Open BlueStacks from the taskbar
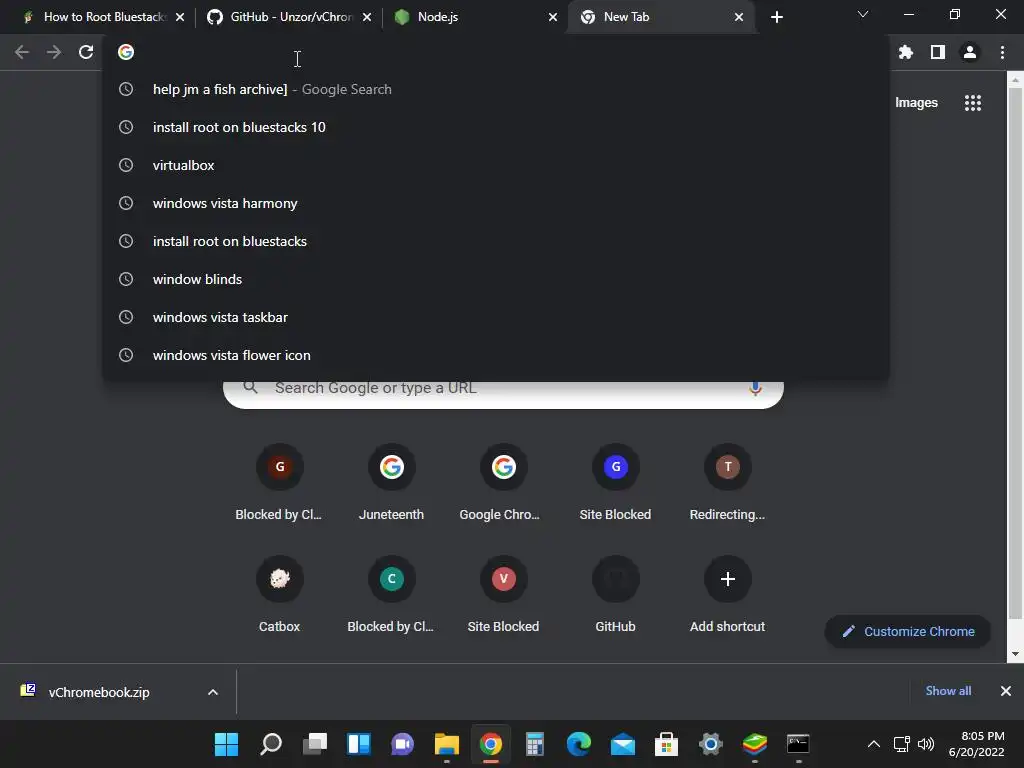Viewport: 1024px width, 768px height. pyautogui.click(x=754, y=744)
